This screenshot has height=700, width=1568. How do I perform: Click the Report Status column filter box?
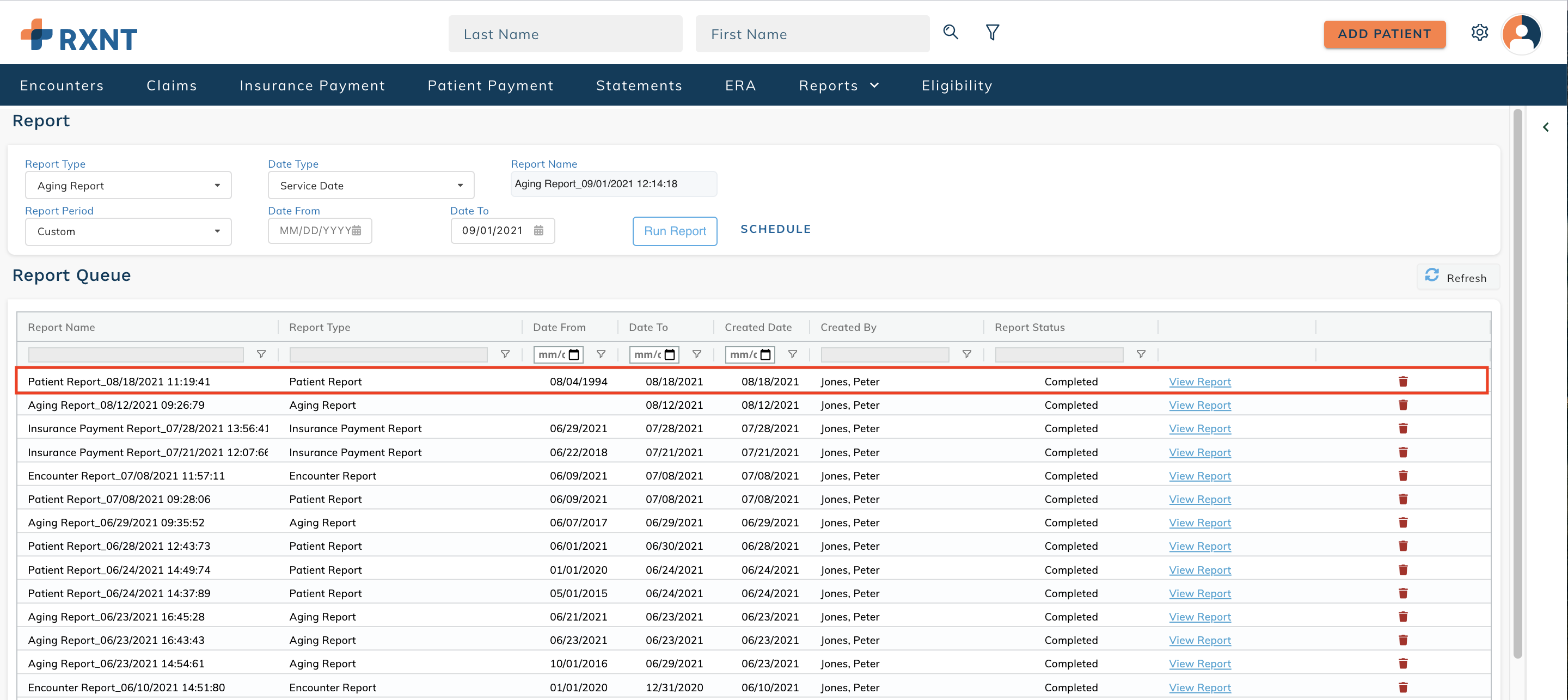[1058, 354]
